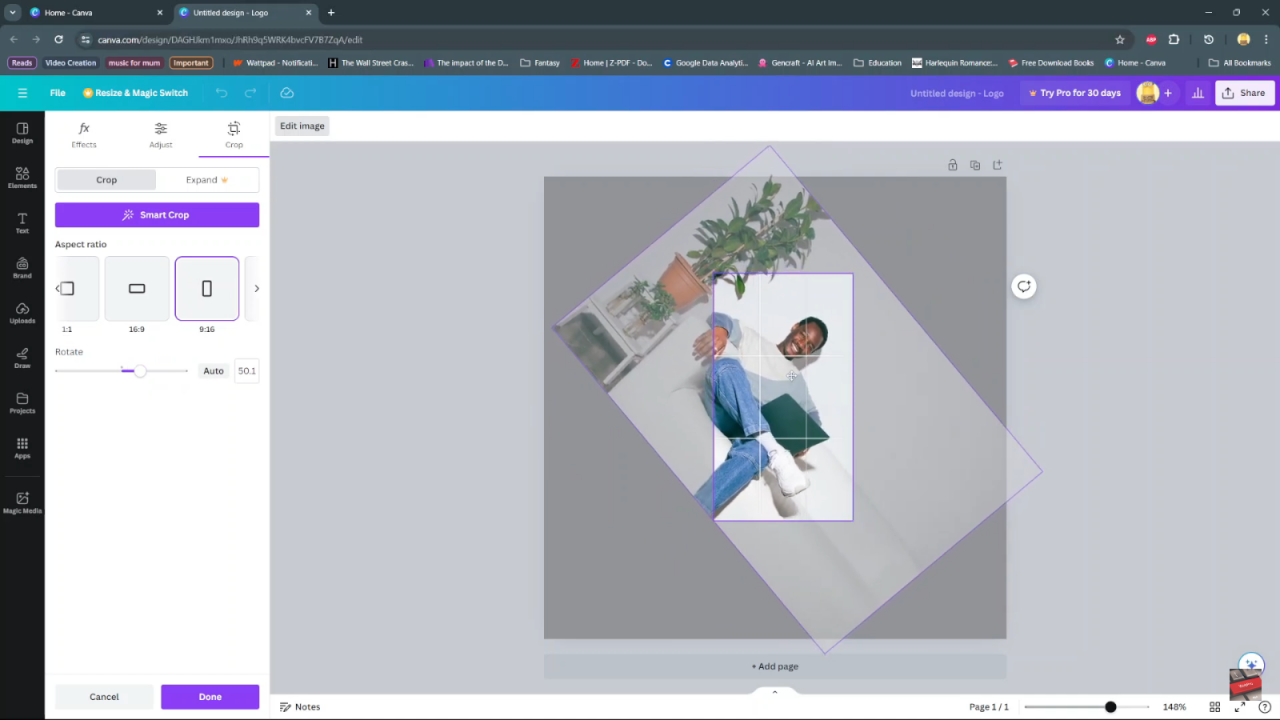Show next aspect ratio options
This screenshot has height=720, width=1280.
point(256,288)
